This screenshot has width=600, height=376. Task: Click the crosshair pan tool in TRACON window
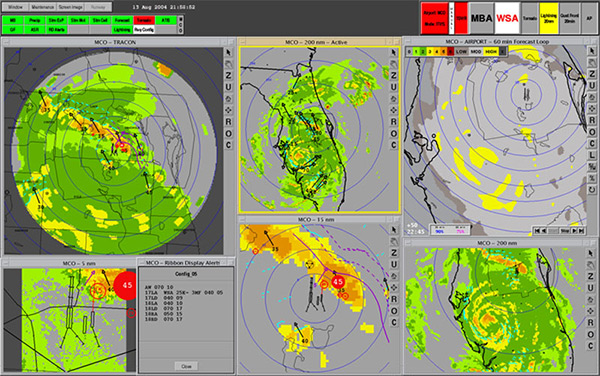point(228,110)
